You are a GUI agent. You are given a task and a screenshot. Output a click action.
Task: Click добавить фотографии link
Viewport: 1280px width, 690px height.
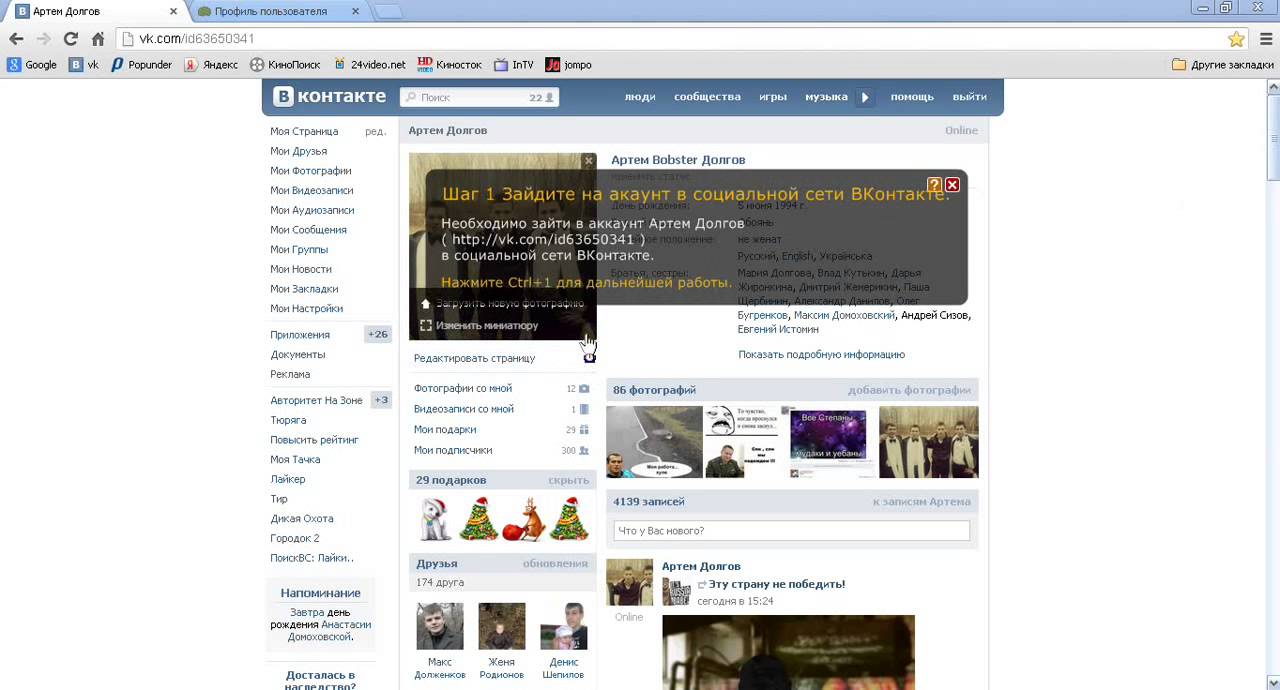pos(909,390)
